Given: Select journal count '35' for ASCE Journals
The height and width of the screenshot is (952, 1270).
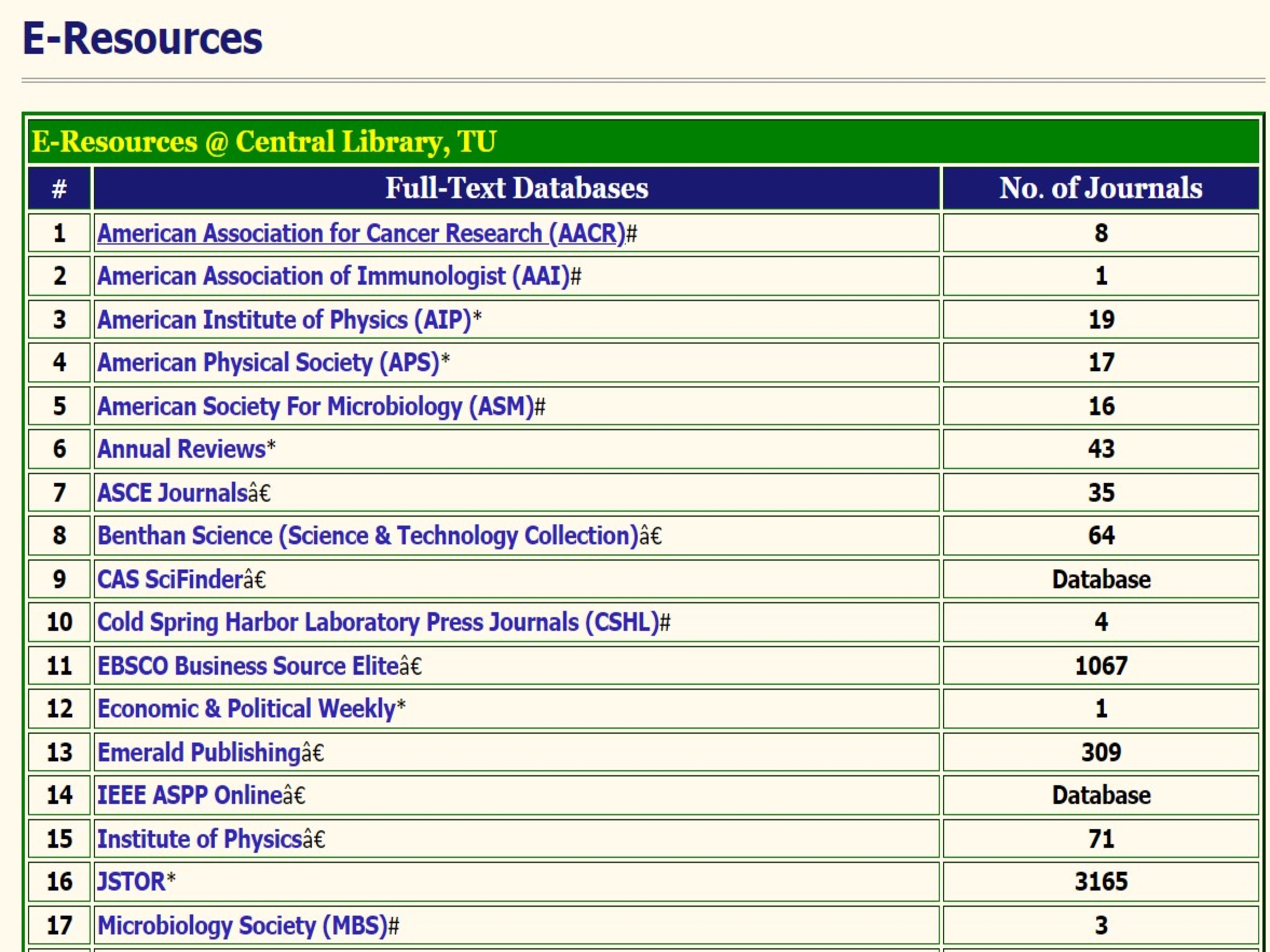Looking at the screenshot, I should [x=1101, y=493].
